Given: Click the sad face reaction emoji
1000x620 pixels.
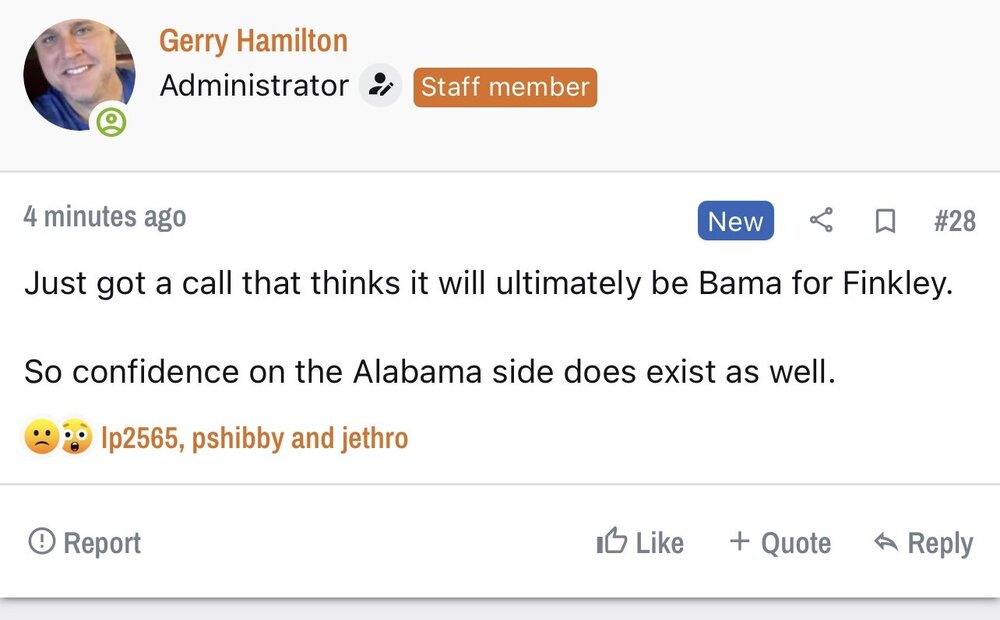Looking at the screenshot, I should pos(41,437).
